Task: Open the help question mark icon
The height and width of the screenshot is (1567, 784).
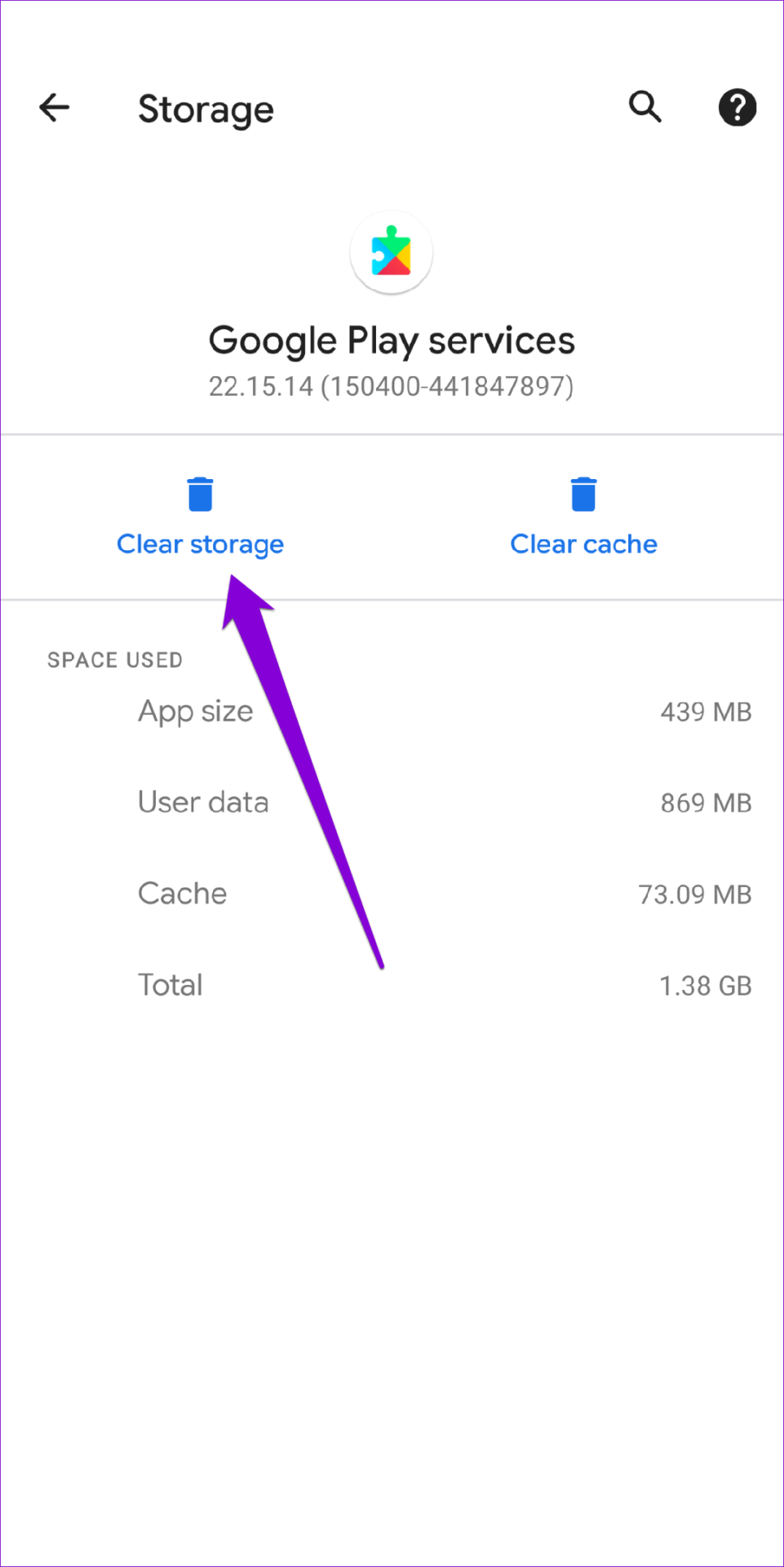Action: (737, 107)
